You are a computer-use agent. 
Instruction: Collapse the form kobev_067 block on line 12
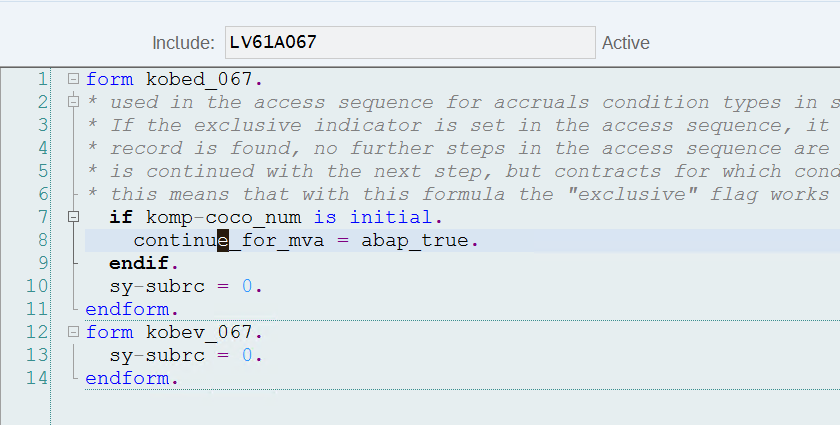72,332
